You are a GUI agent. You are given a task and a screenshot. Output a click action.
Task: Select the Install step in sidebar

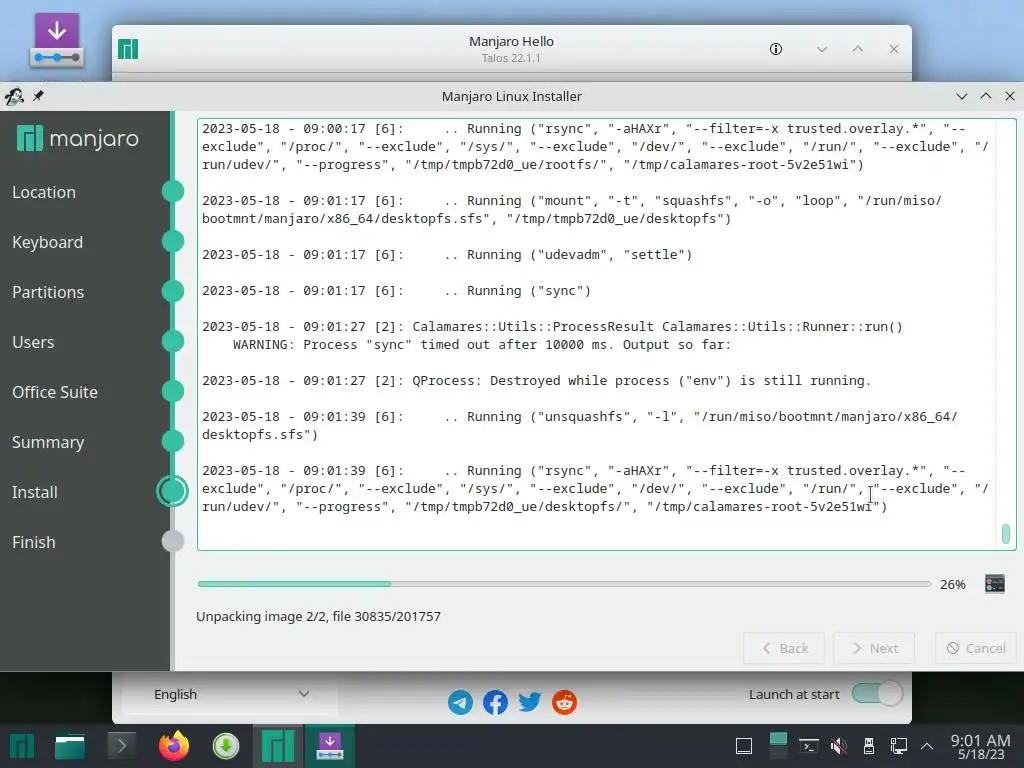(x=35, y=492)
